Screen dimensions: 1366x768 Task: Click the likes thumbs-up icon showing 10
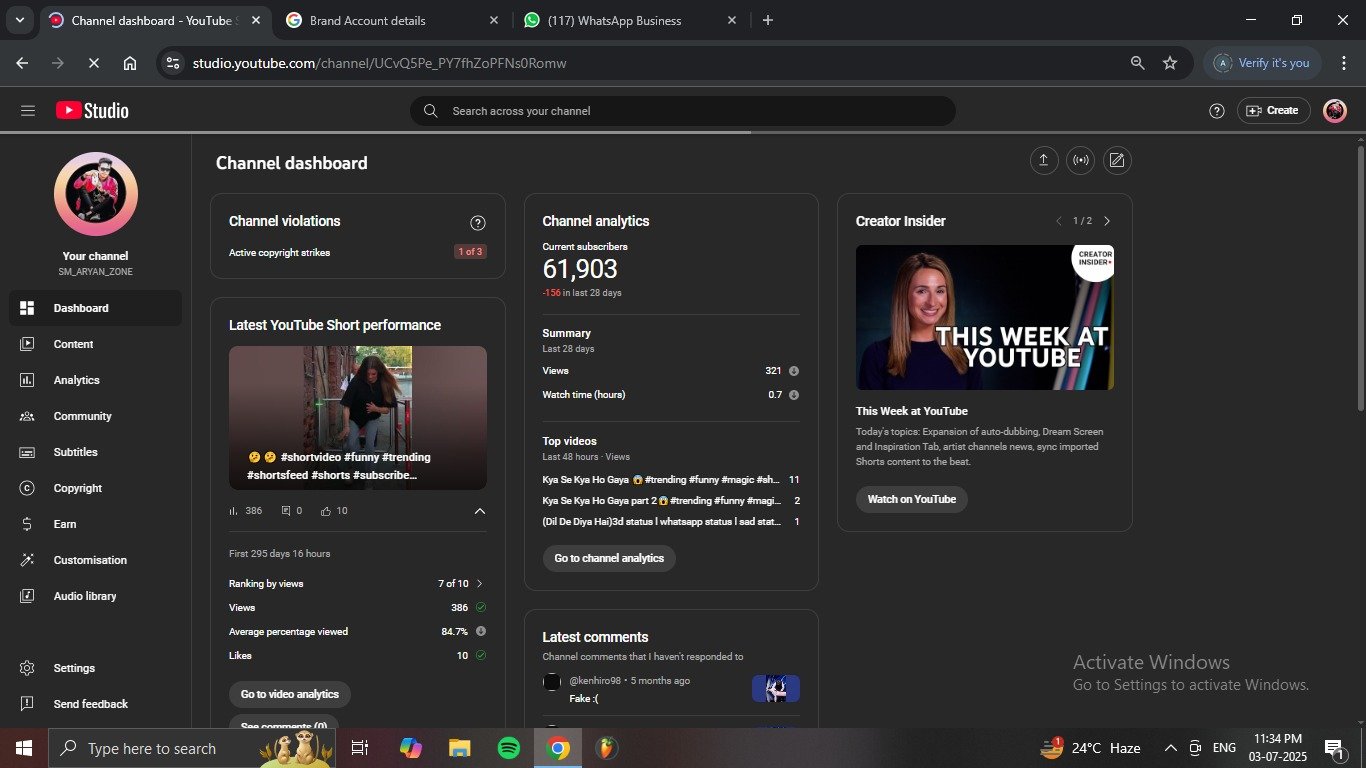[x=326, y=511]
